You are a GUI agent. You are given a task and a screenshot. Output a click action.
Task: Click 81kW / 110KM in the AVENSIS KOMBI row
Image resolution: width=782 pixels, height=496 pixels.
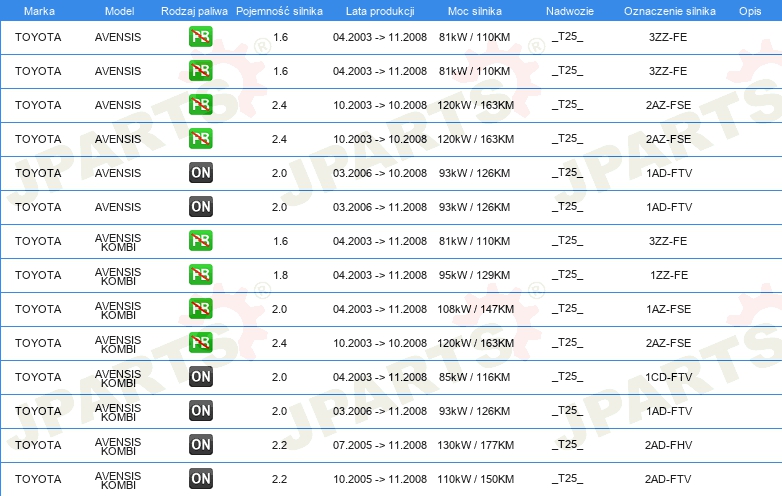click(474, 241)
